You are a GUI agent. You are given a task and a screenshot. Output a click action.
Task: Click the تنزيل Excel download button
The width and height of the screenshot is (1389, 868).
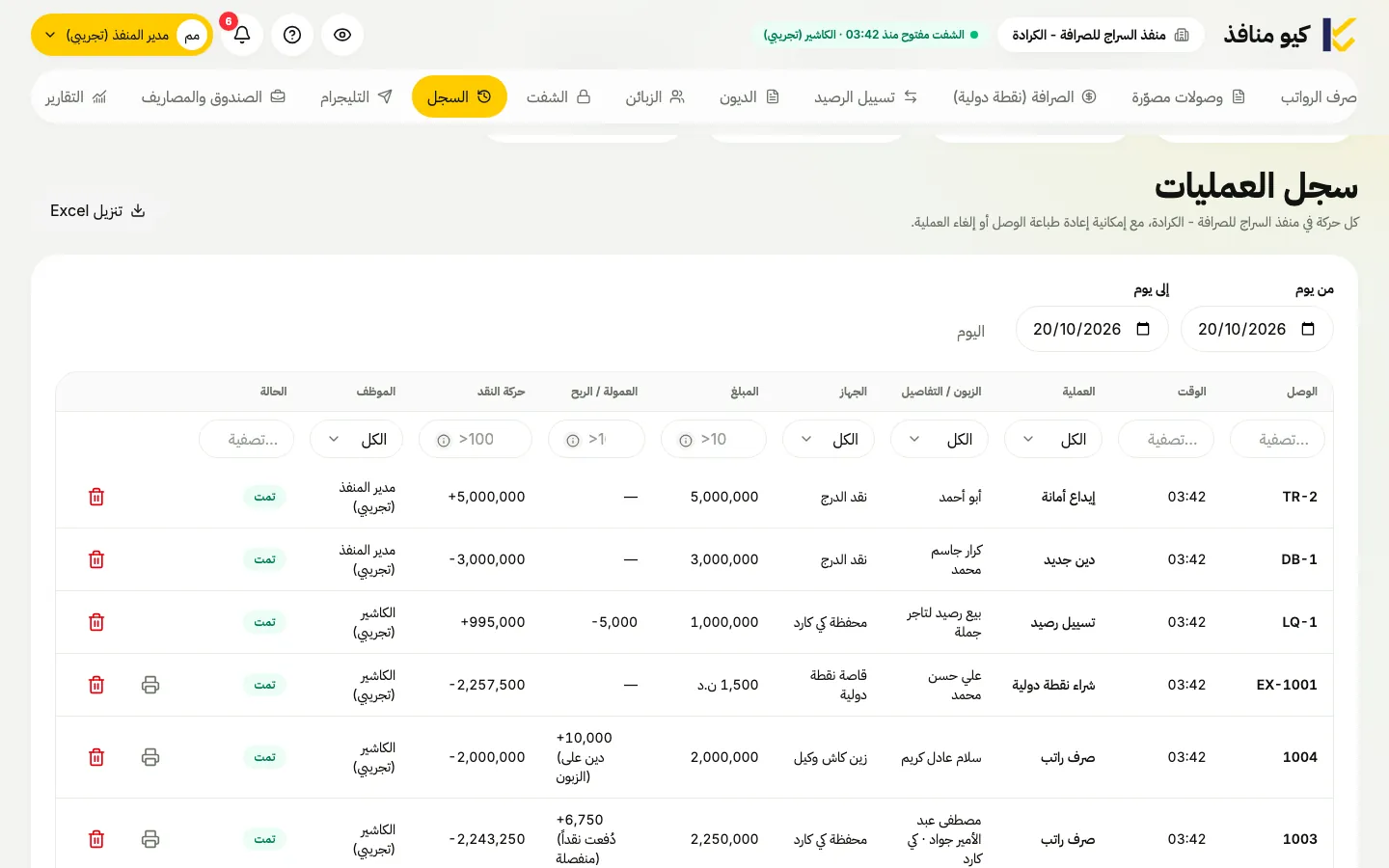tap(97, 210)
